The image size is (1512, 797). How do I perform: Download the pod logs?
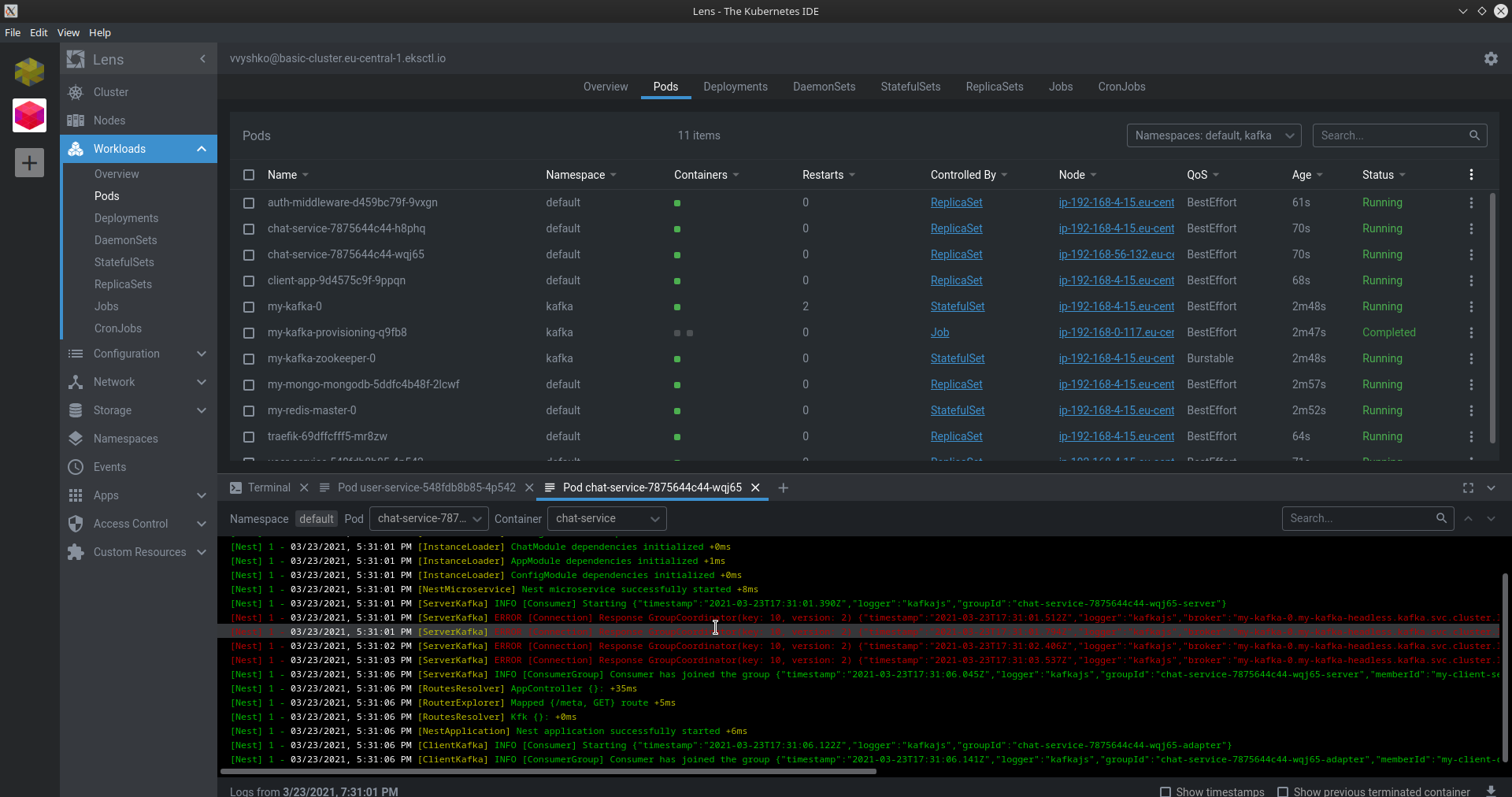tap(1491, 791)
